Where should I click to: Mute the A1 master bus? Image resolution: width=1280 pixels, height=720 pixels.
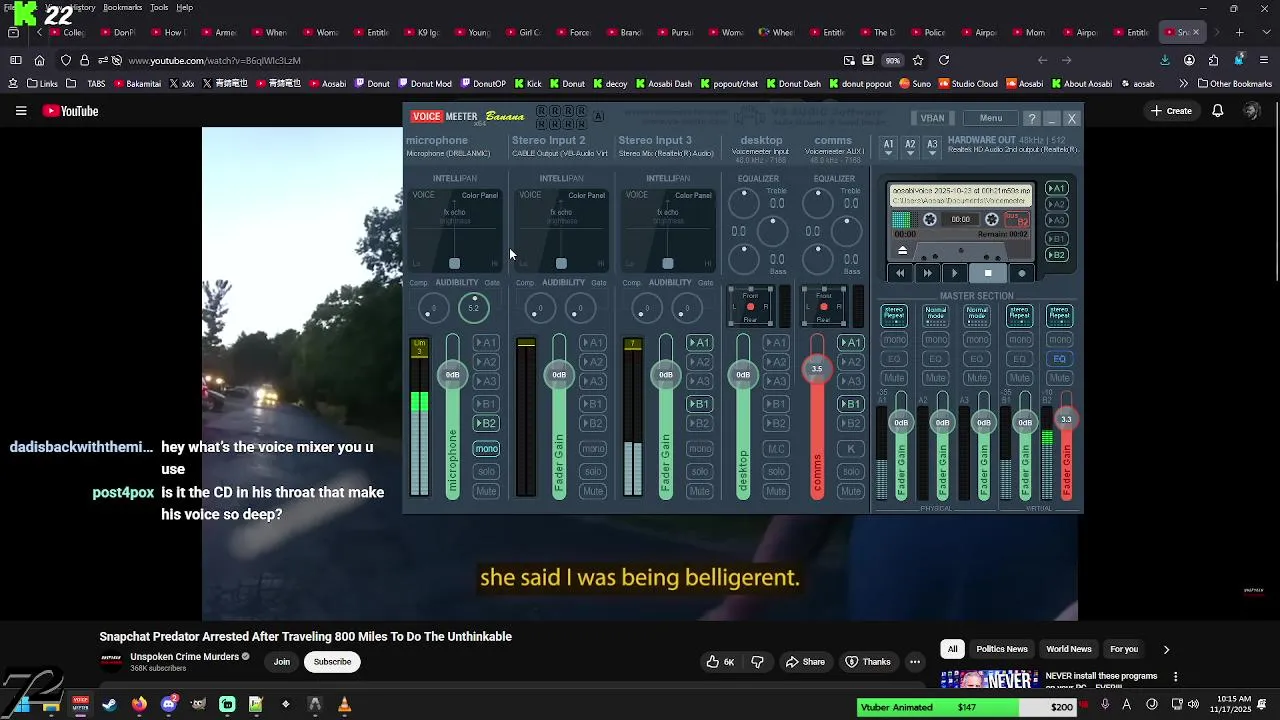(x=894, y=378)
